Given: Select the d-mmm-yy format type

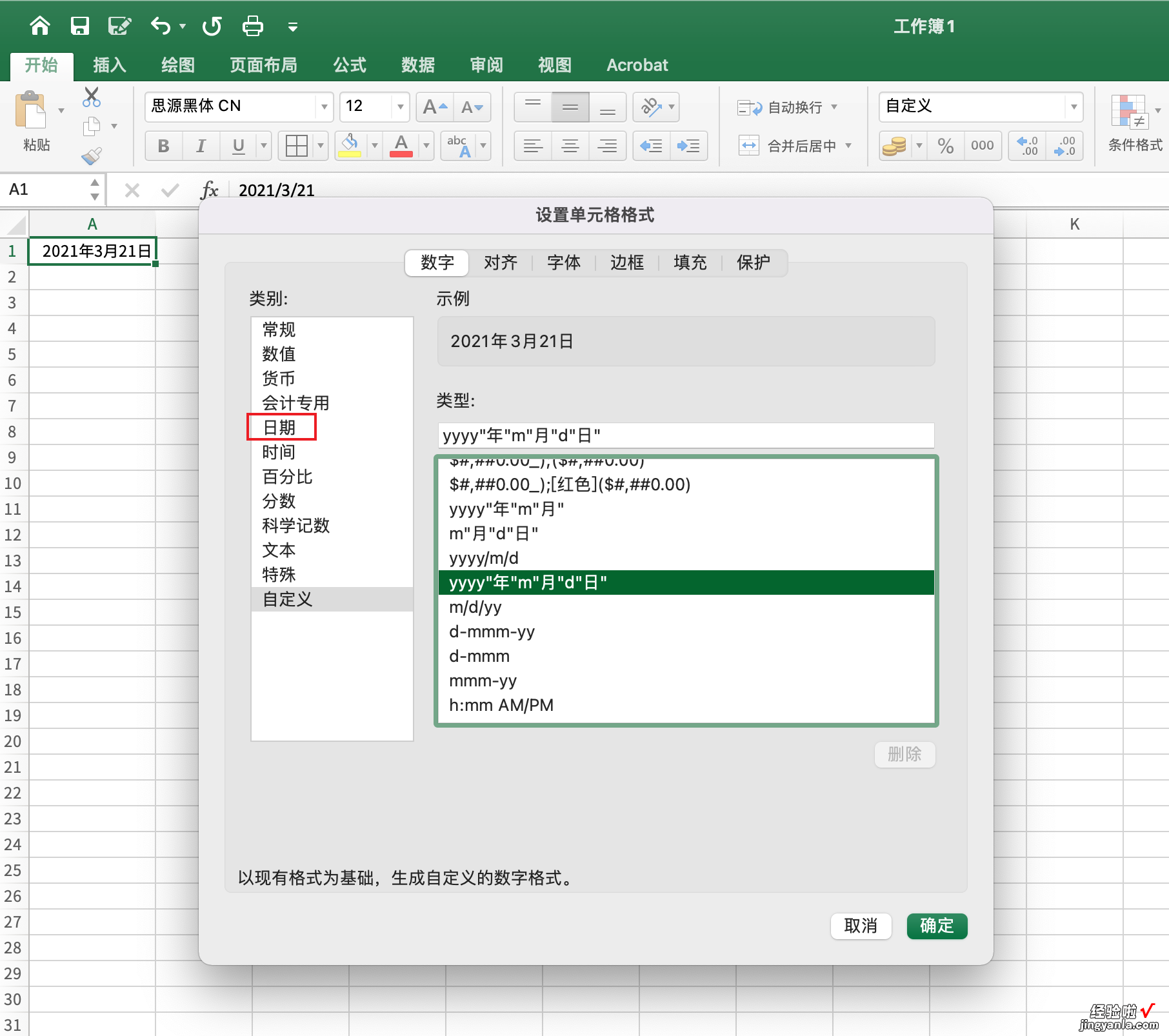Looking at the screenshot, I should click(686, 632).
